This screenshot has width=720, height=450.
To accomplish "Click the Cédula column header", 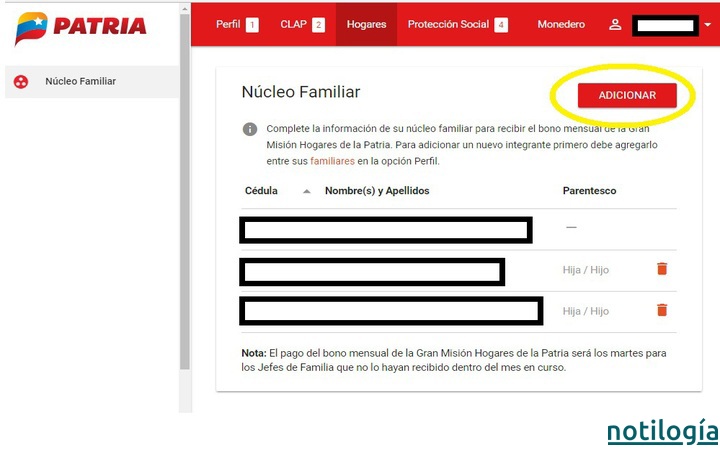I will 261,191.
